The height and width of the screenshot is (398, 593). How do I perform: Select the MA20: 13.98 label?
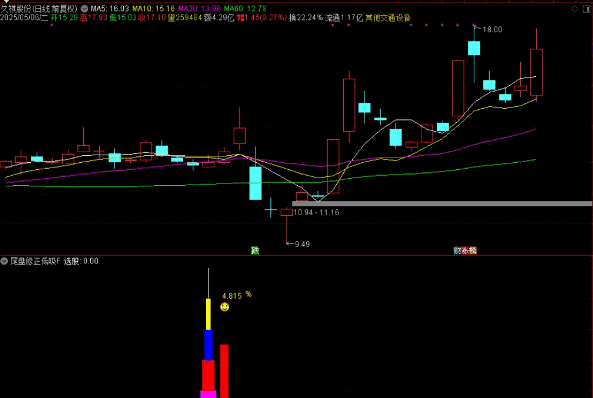pyautogui.click(x=199, y=8)
